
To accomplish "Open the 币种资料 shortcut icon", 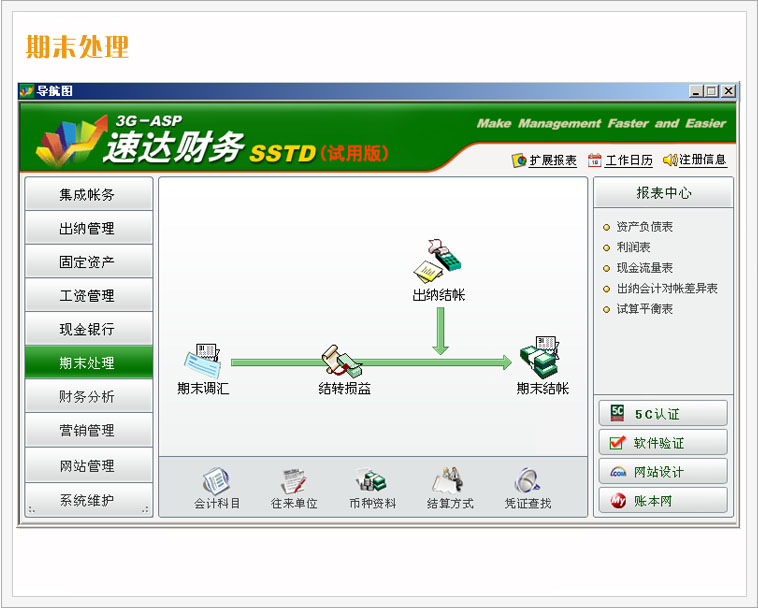I will (372, 480).
